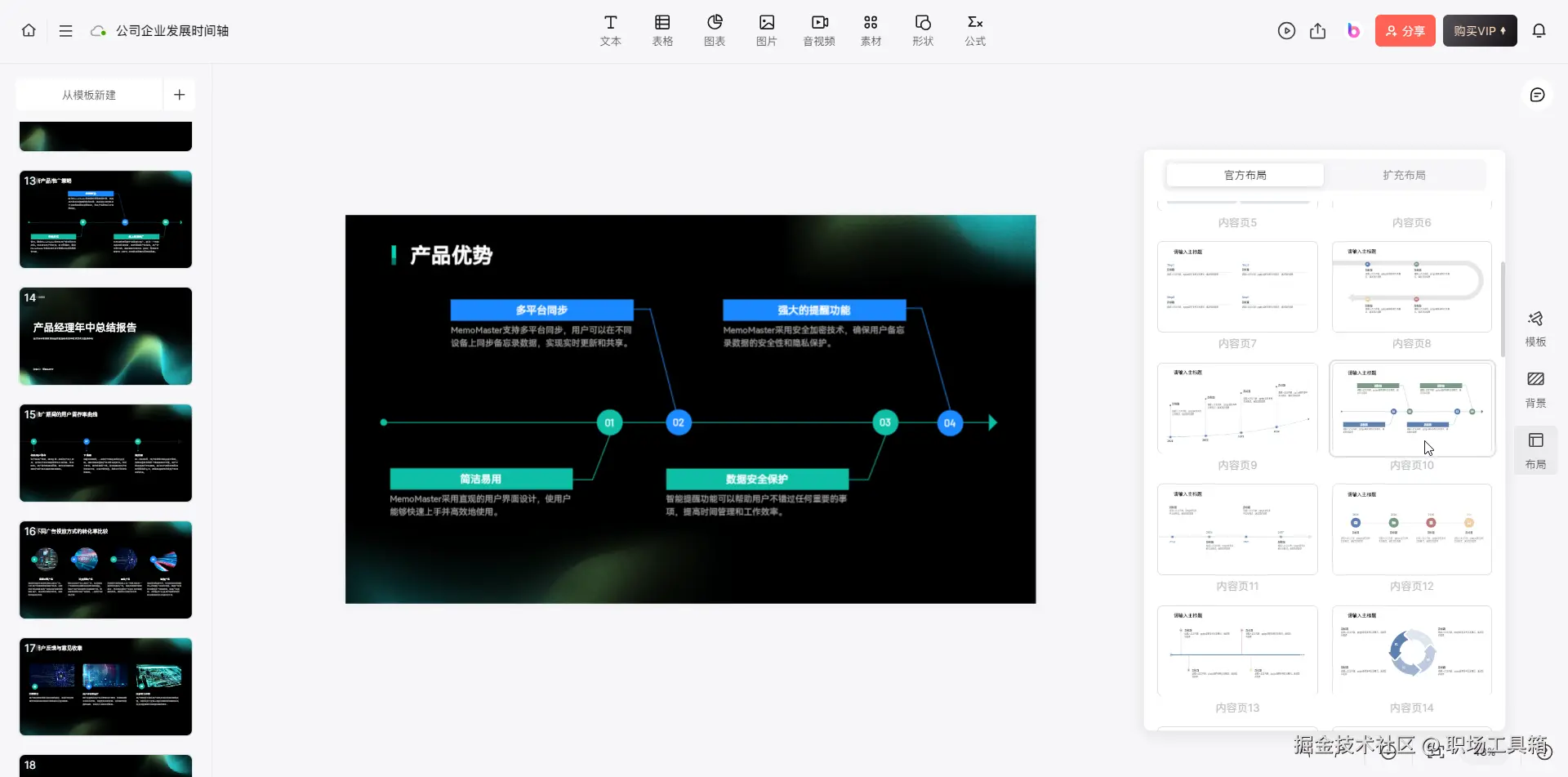Click timeline node 04
Screen dimensions: 1568x777
[950, 422]
